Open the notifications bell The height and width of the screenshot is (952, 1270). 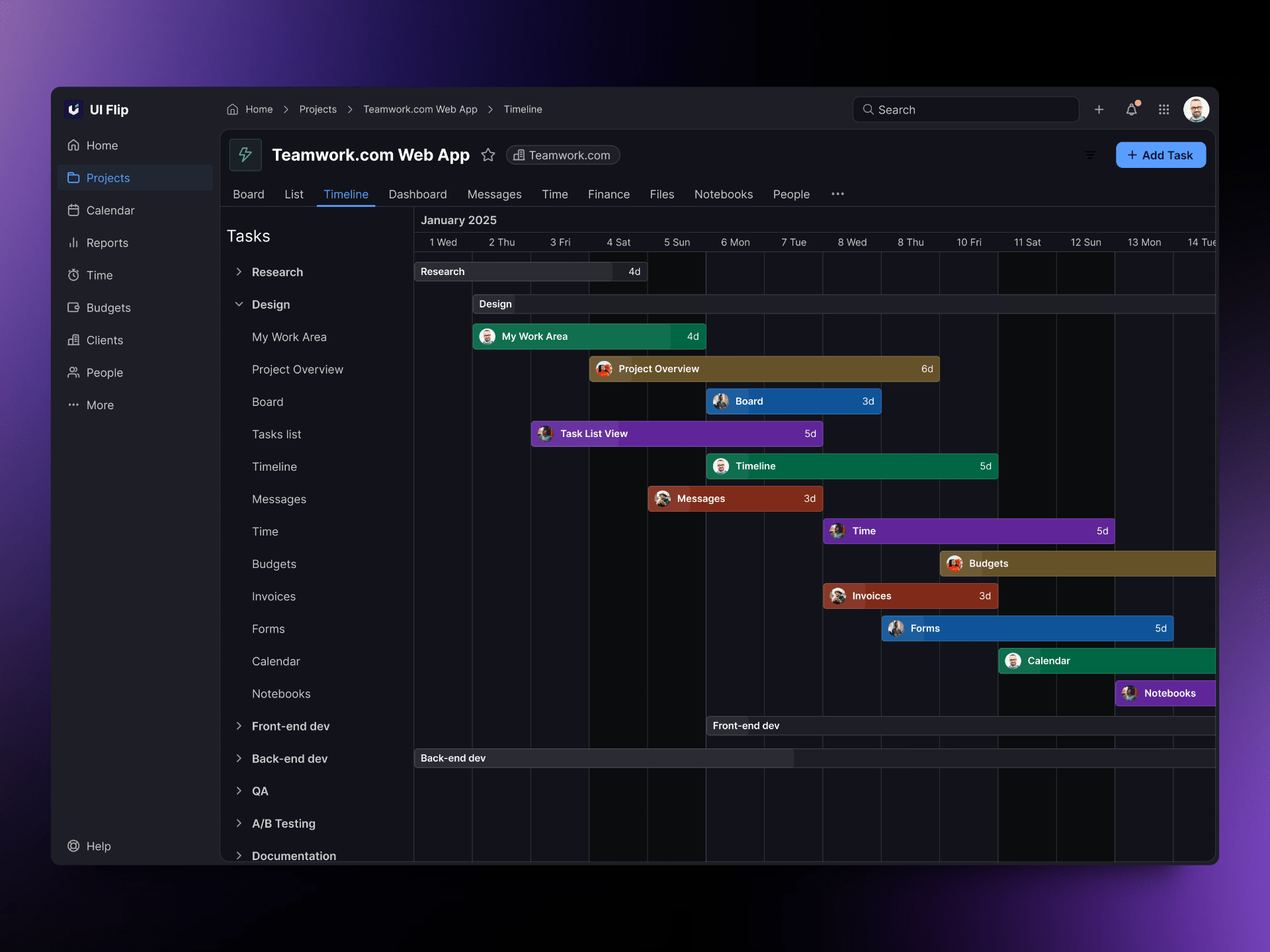click(x=1132, y=110)
